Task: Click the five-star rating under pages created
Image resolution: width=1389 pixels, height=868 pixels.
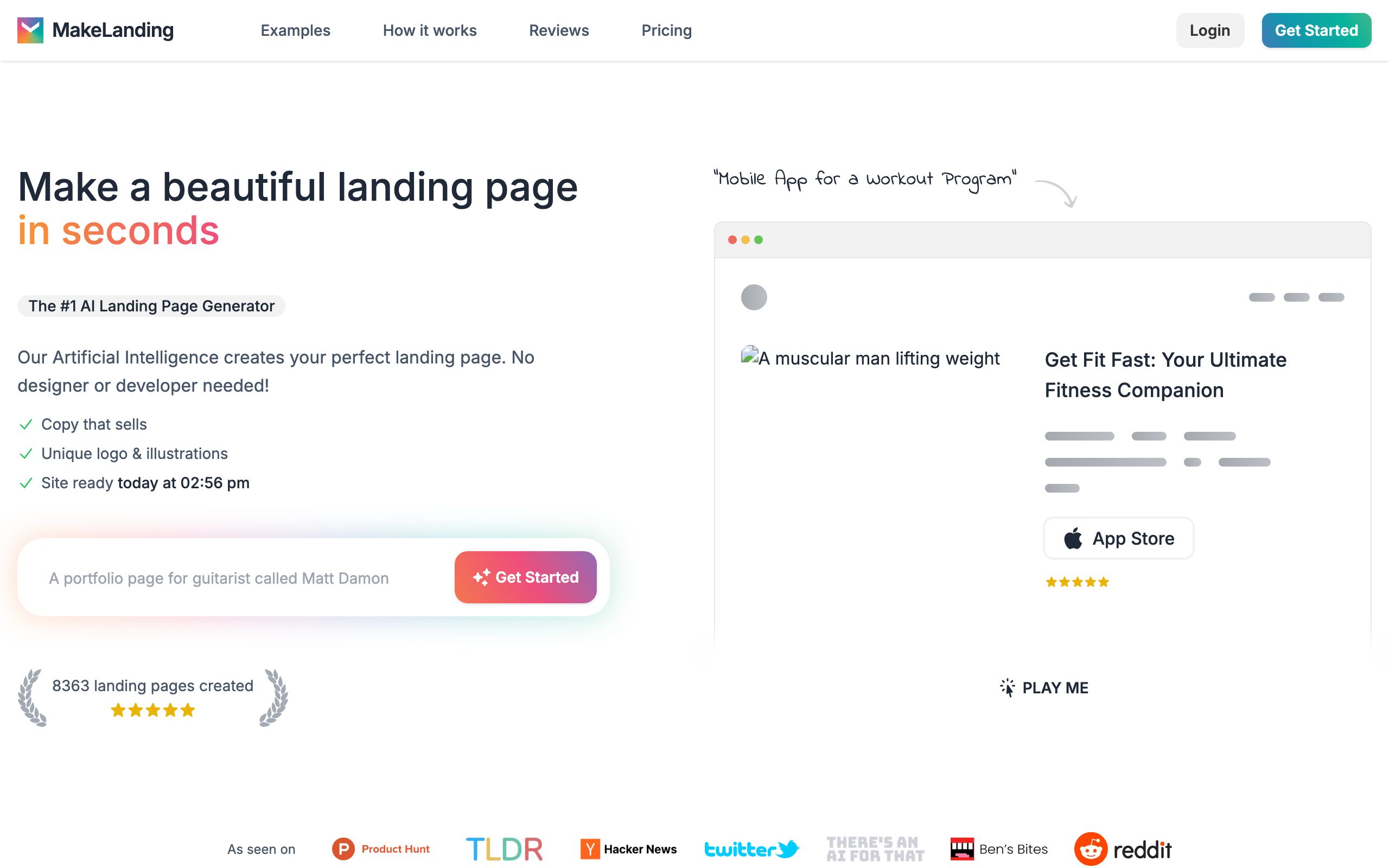Action: [152, 710]
